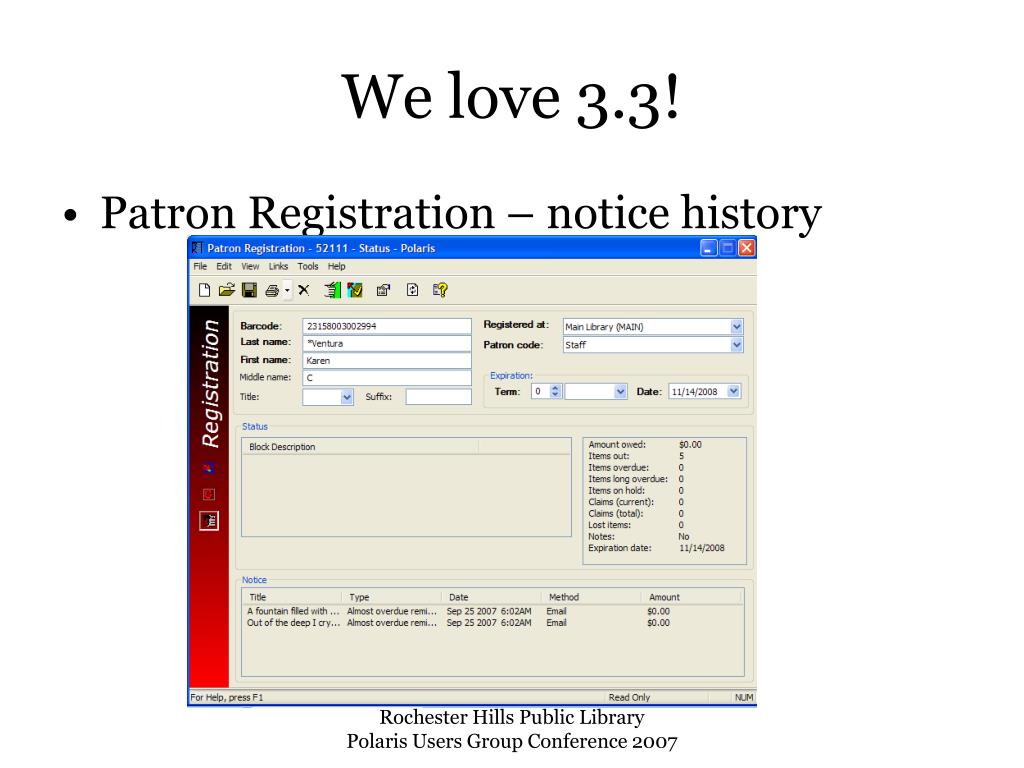Expand the Registered at dropdown
1024x768 pixels.
point(736,327)
